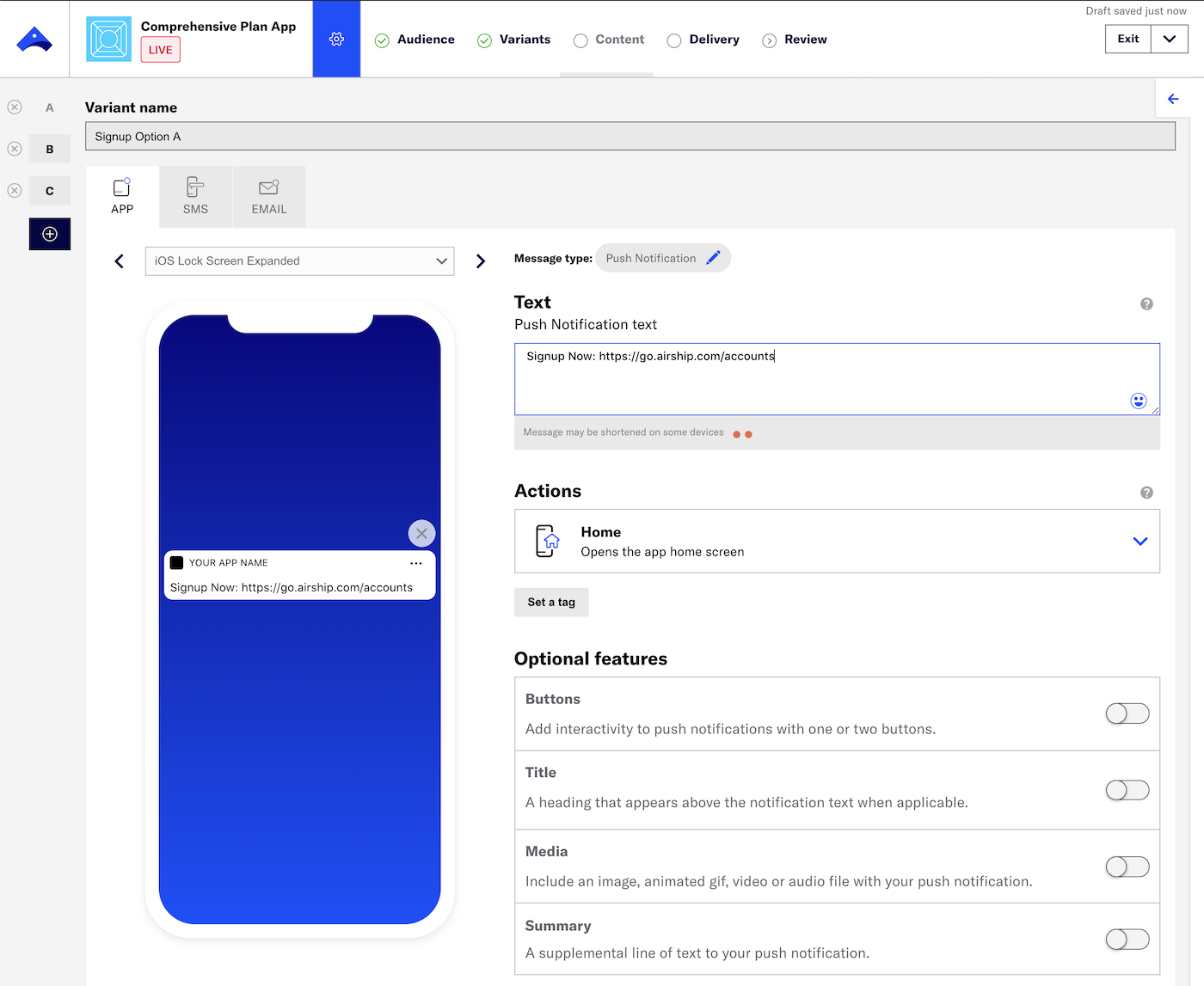Click the Comprehensive Plan App title
Screen dimensions: 1204x986
[218, 27]
